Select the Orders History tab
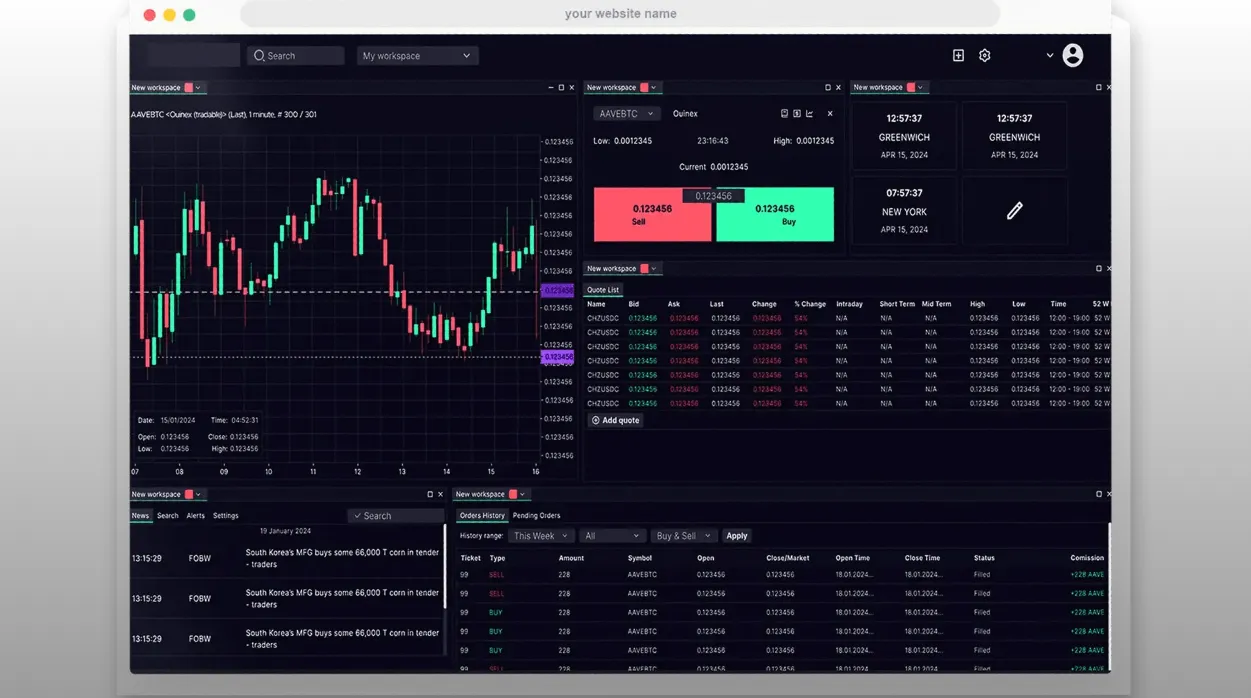The image size is (1251, 698). click(482, 516)
